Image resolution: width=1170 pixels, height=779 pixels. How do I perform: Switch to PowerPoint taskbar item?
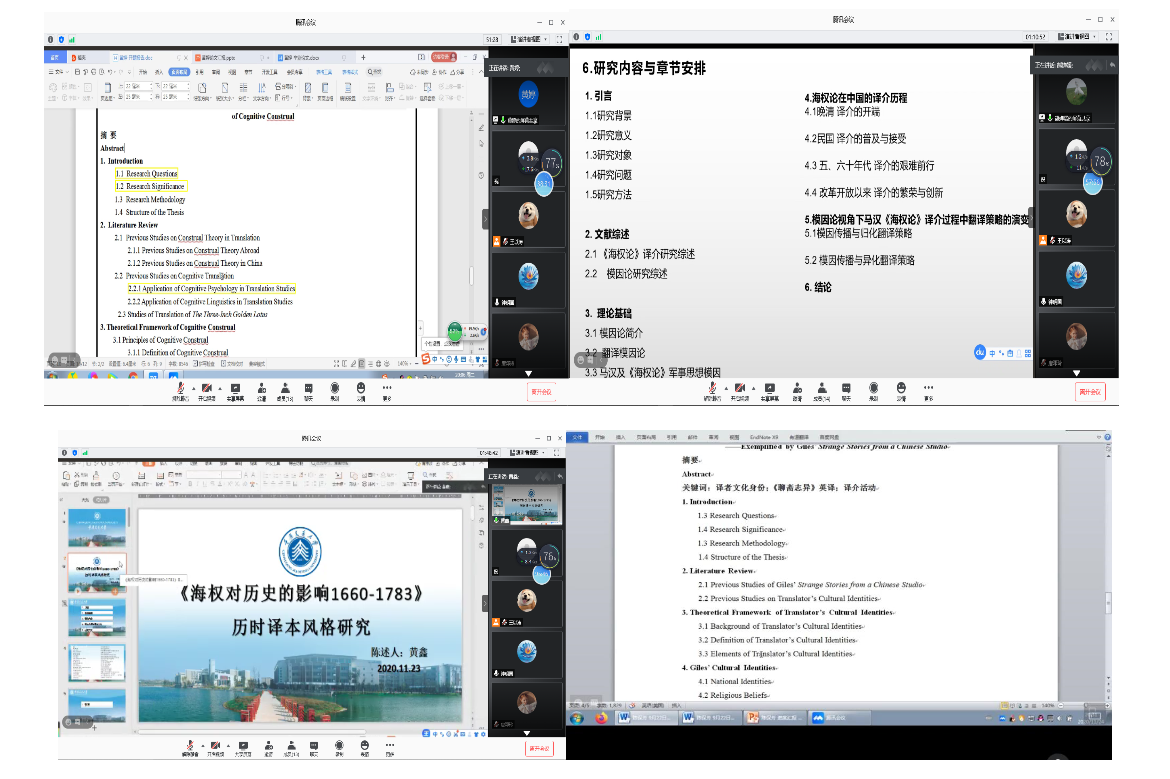(775, 718)
